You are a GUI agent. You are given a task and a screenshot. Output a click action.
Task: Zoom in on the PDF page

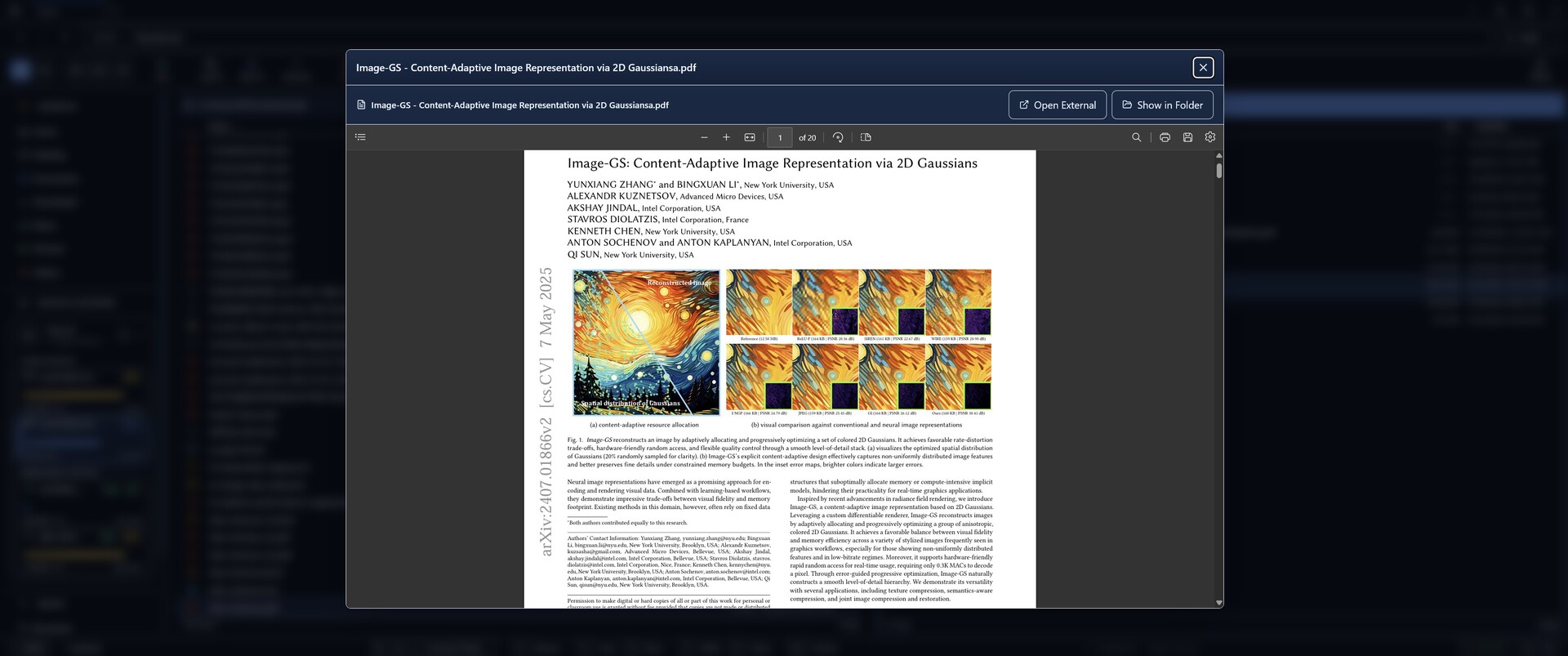point(726,137)
